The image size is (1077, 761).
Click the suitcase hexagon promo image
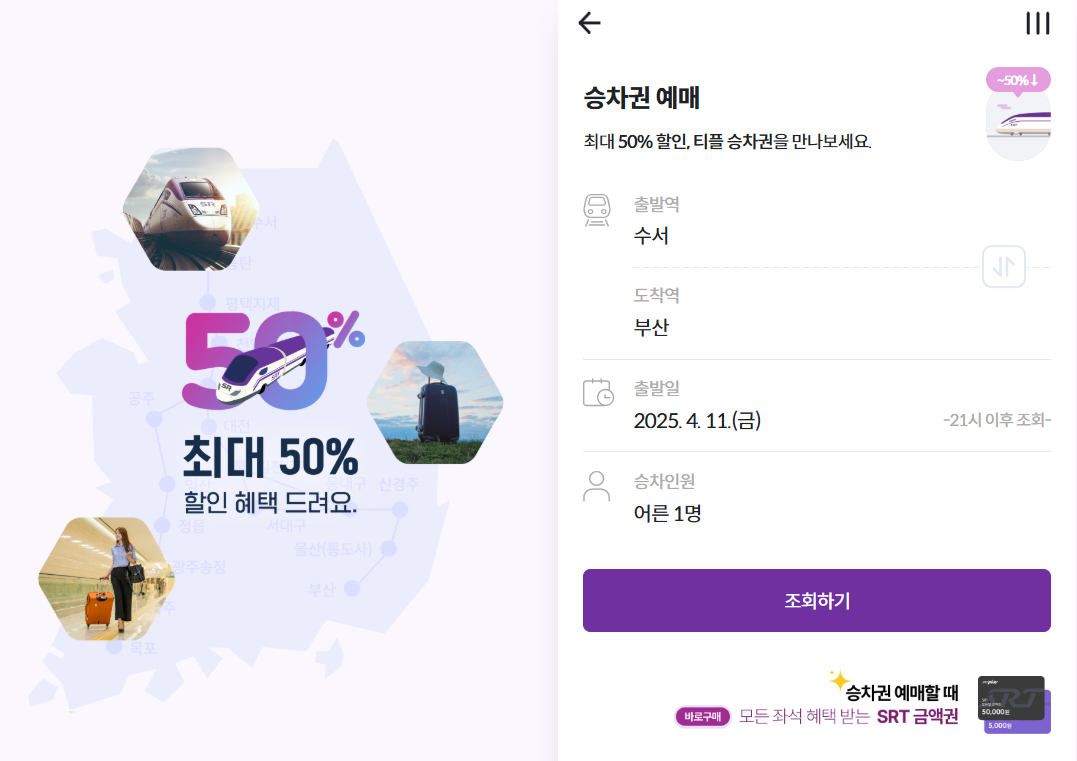435,405
